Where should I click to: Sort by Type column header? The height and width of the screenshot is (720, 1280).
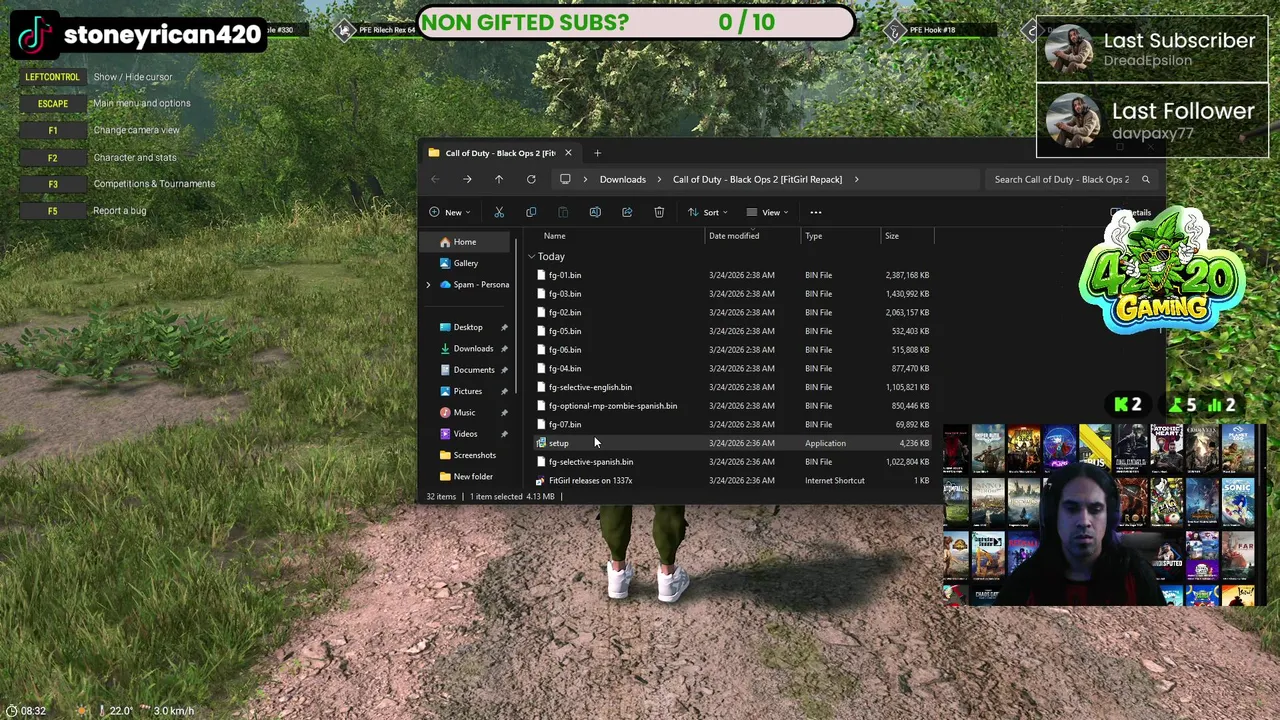814,236
